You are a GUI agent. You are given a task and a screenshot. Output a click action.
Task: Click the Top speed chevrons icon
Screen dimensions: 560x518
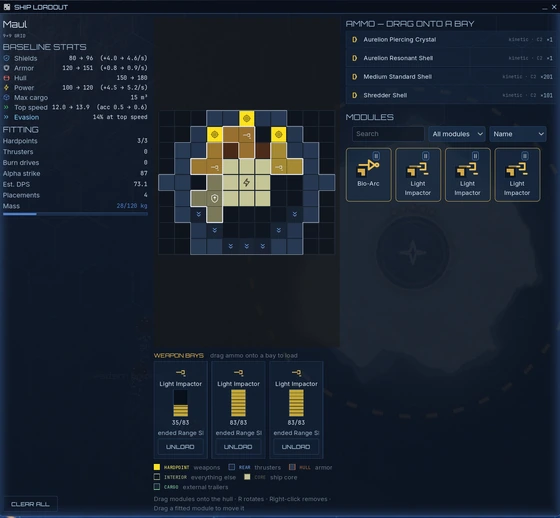6,107
